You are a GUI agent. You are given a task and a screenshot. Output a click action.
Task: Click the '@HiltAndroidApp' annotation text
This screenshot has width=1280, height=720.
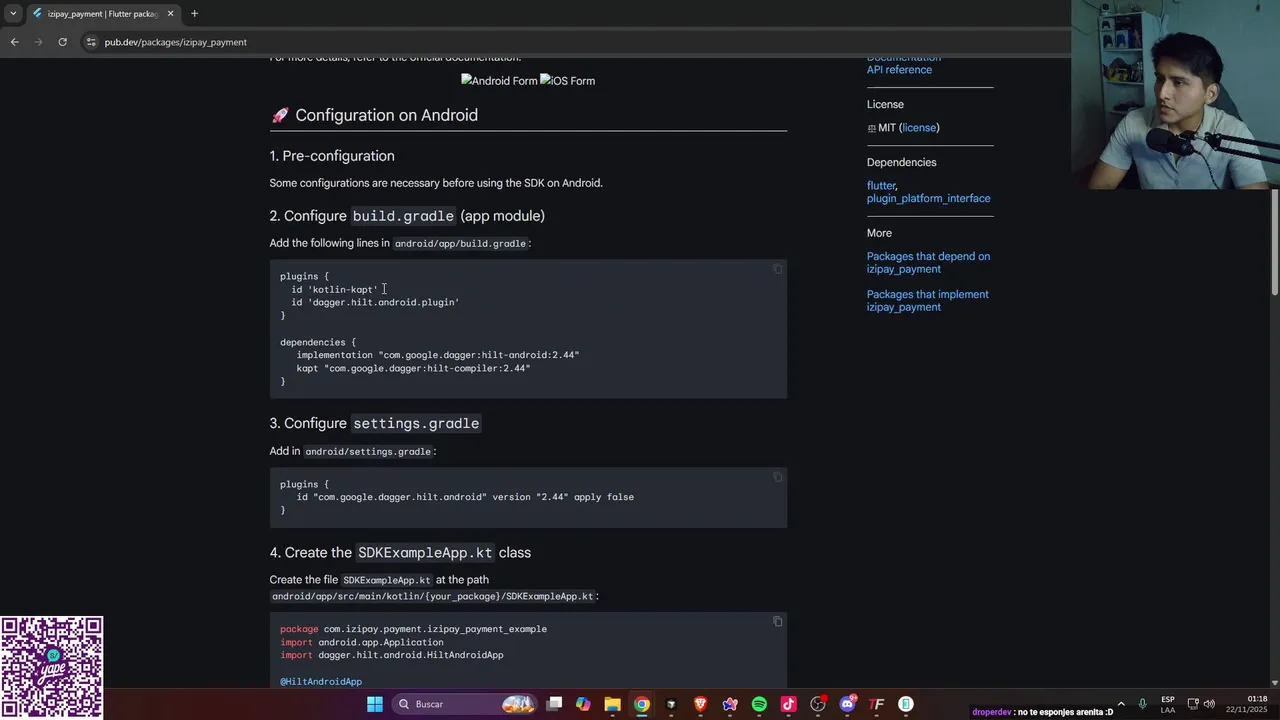click(x=321, y=682)
